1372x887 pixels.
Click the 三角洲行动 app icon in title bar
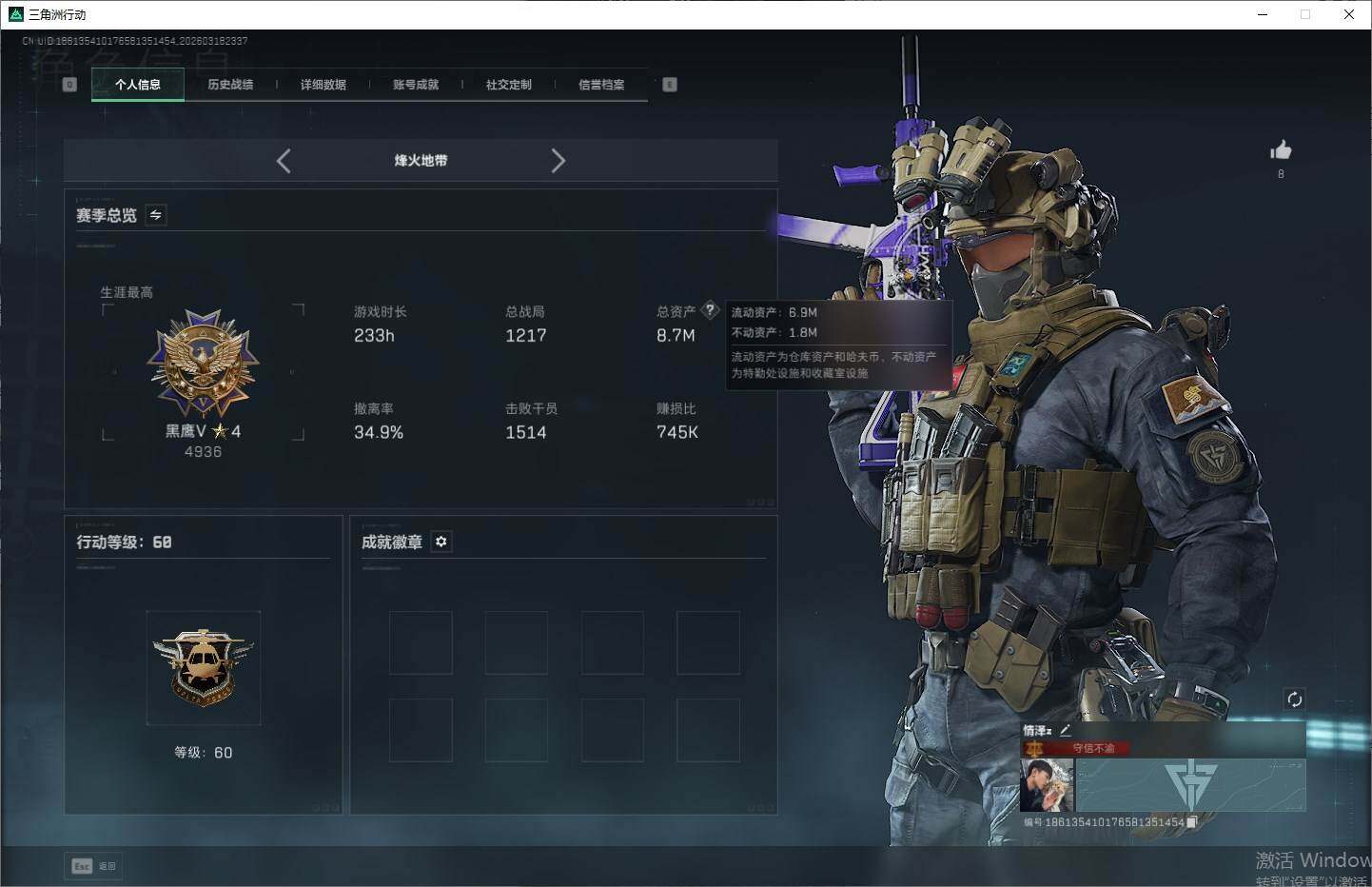tap(15, 14)
